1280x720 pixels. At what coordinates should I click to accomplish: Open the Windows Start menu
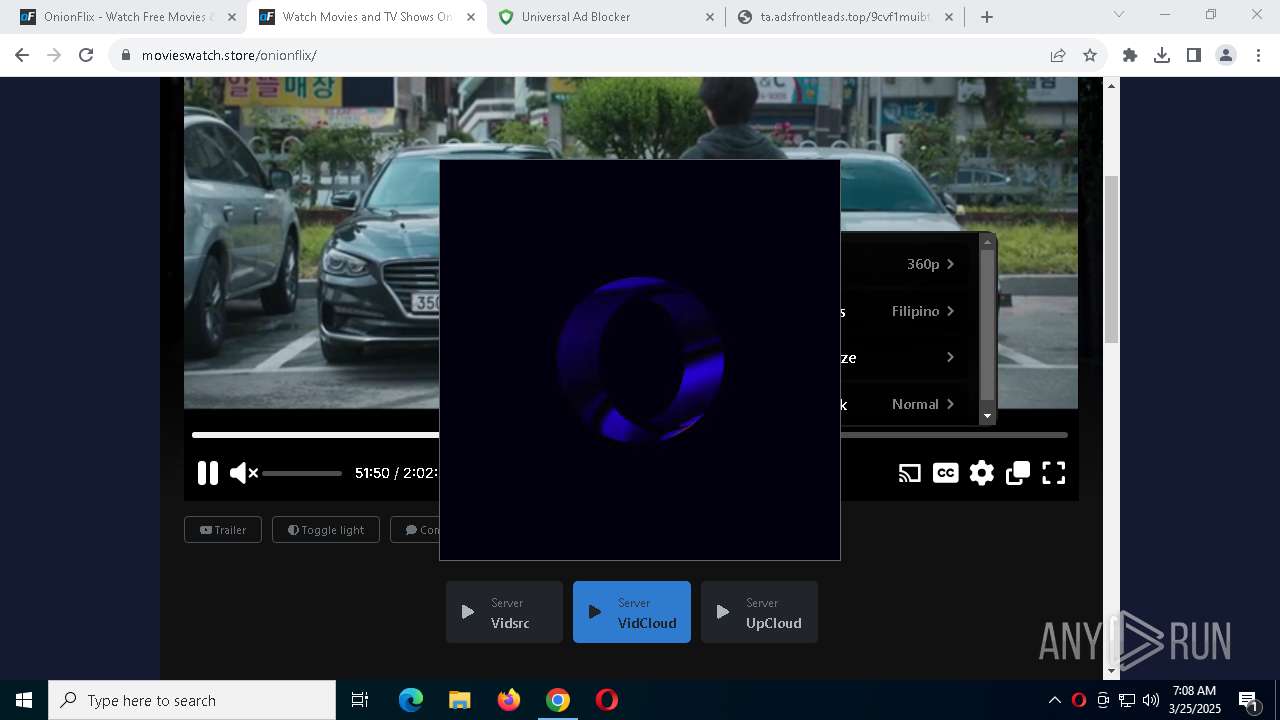[24, 700]
